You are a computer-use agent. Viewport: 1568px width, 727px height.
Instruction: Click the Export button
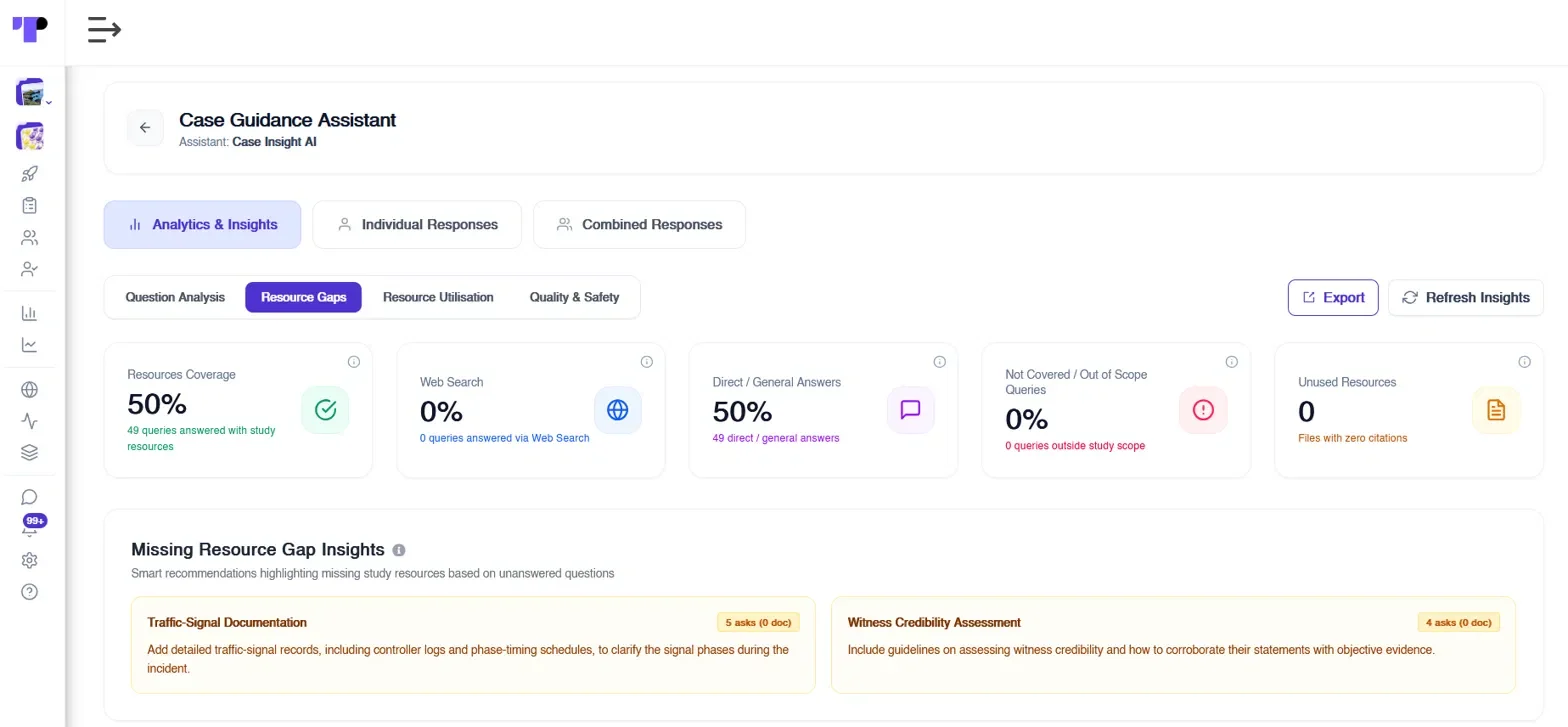[1333, 297]
